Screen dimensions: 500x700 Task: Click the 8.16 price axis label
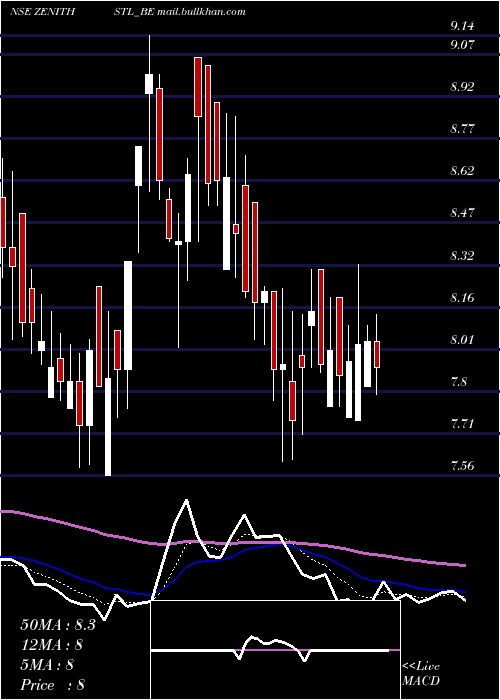pos(462,298)
